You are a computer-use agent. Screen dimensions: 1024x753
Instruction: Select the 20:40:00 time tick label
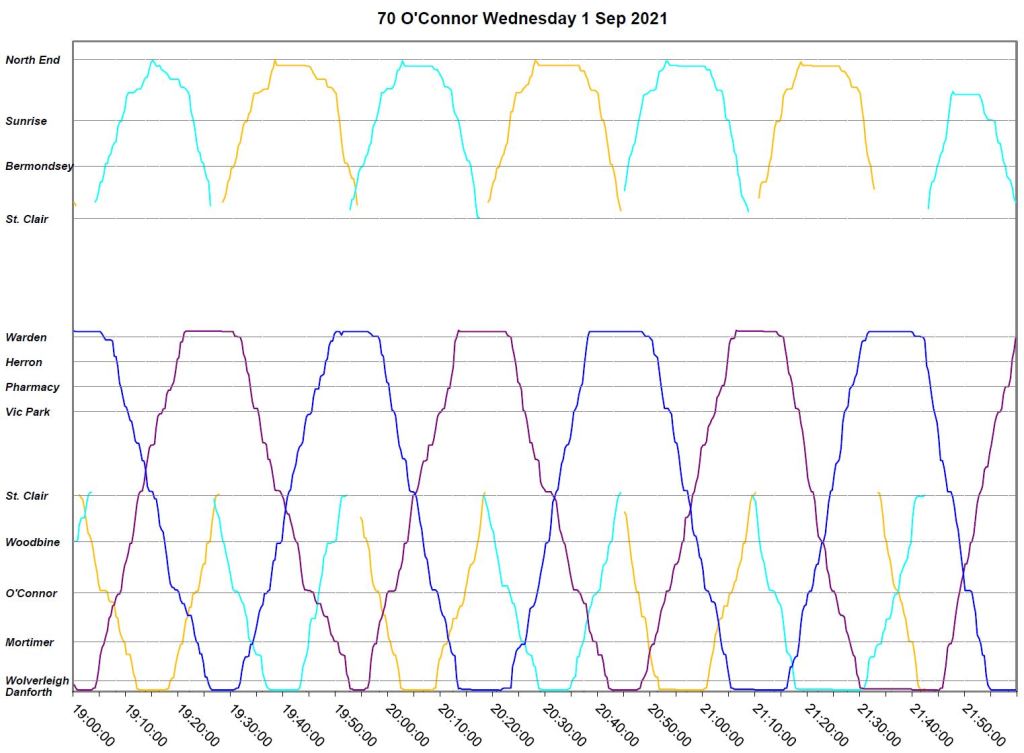tap(612, 722)
